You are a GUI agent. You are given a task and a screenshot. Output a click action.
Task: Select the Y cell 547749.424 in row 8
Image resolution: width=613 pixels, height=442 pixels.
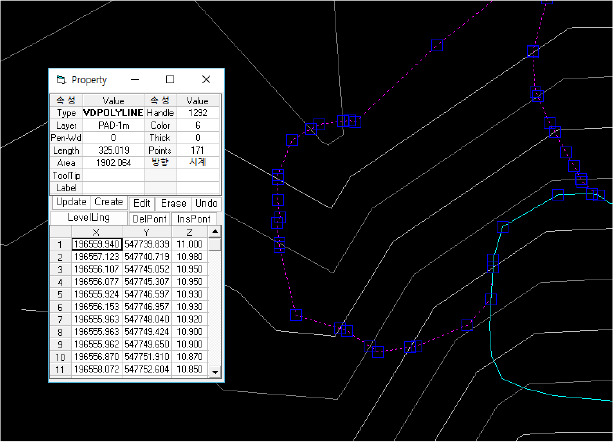pyautogui.click(x=147, y=332)
